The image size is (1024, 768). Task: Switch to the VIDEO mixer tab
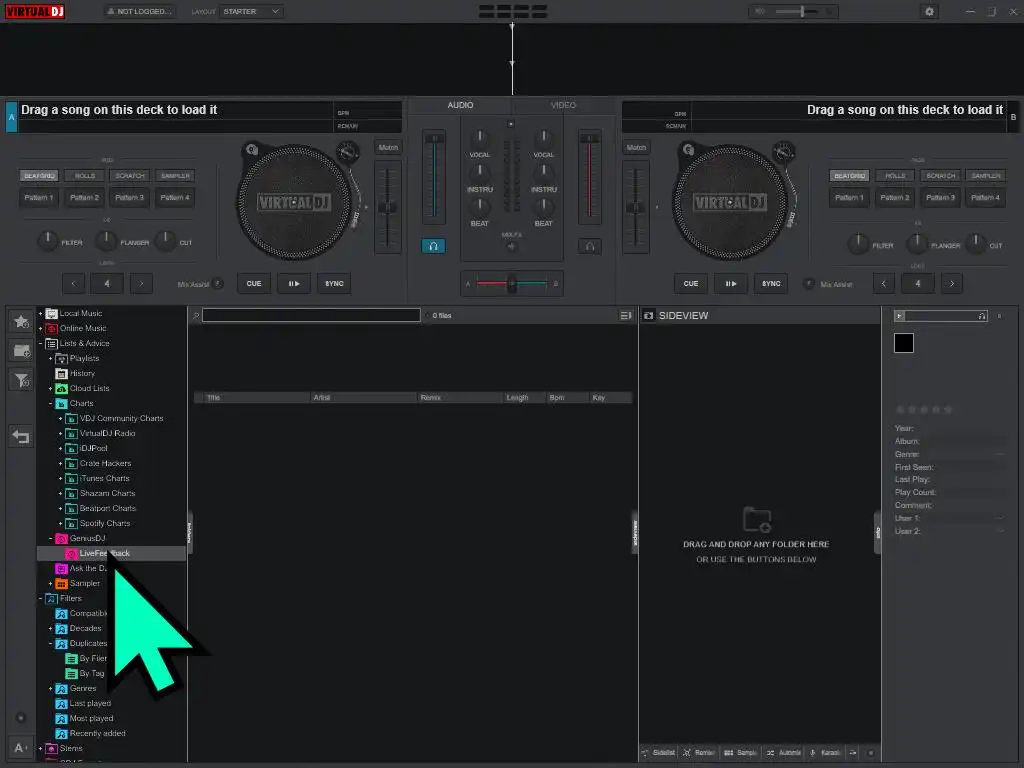coord(563,105)
